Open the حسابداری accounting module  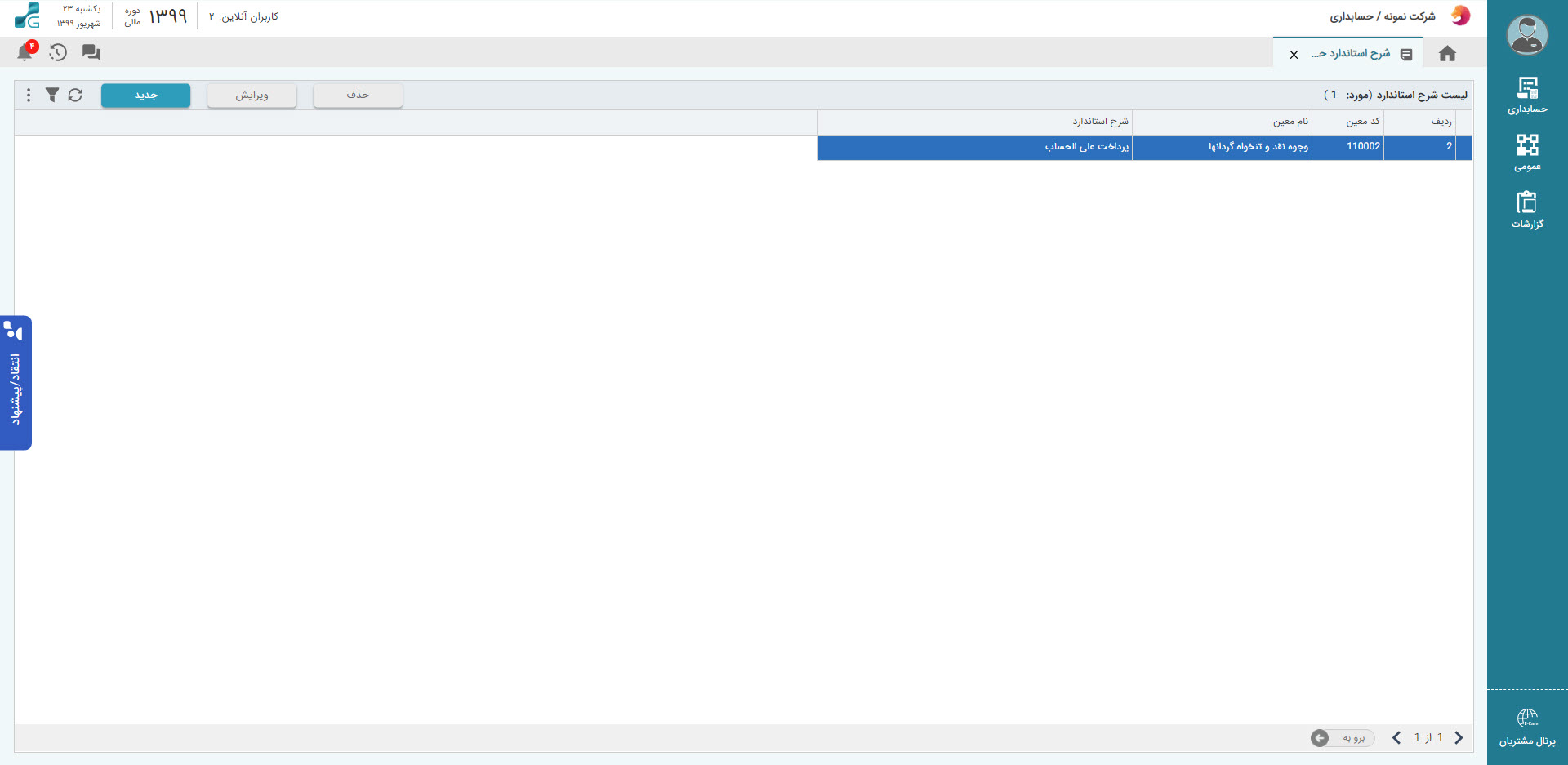point(1527,96)
